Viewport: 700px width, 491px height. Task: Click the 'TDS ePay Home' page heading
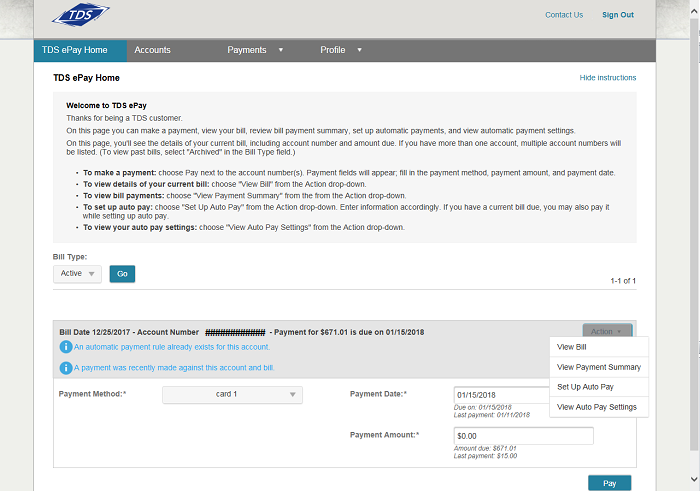[x=86, y=78]
